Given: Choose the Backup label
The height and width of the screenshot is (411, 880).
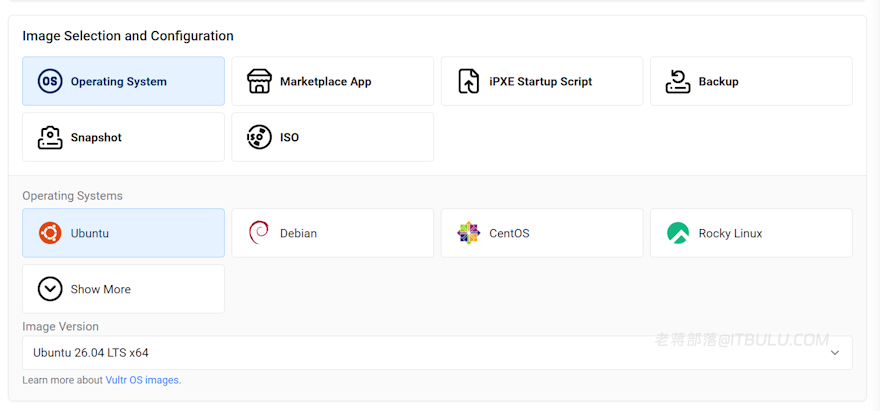Looking at the screenshot, I should coord(718,81).
